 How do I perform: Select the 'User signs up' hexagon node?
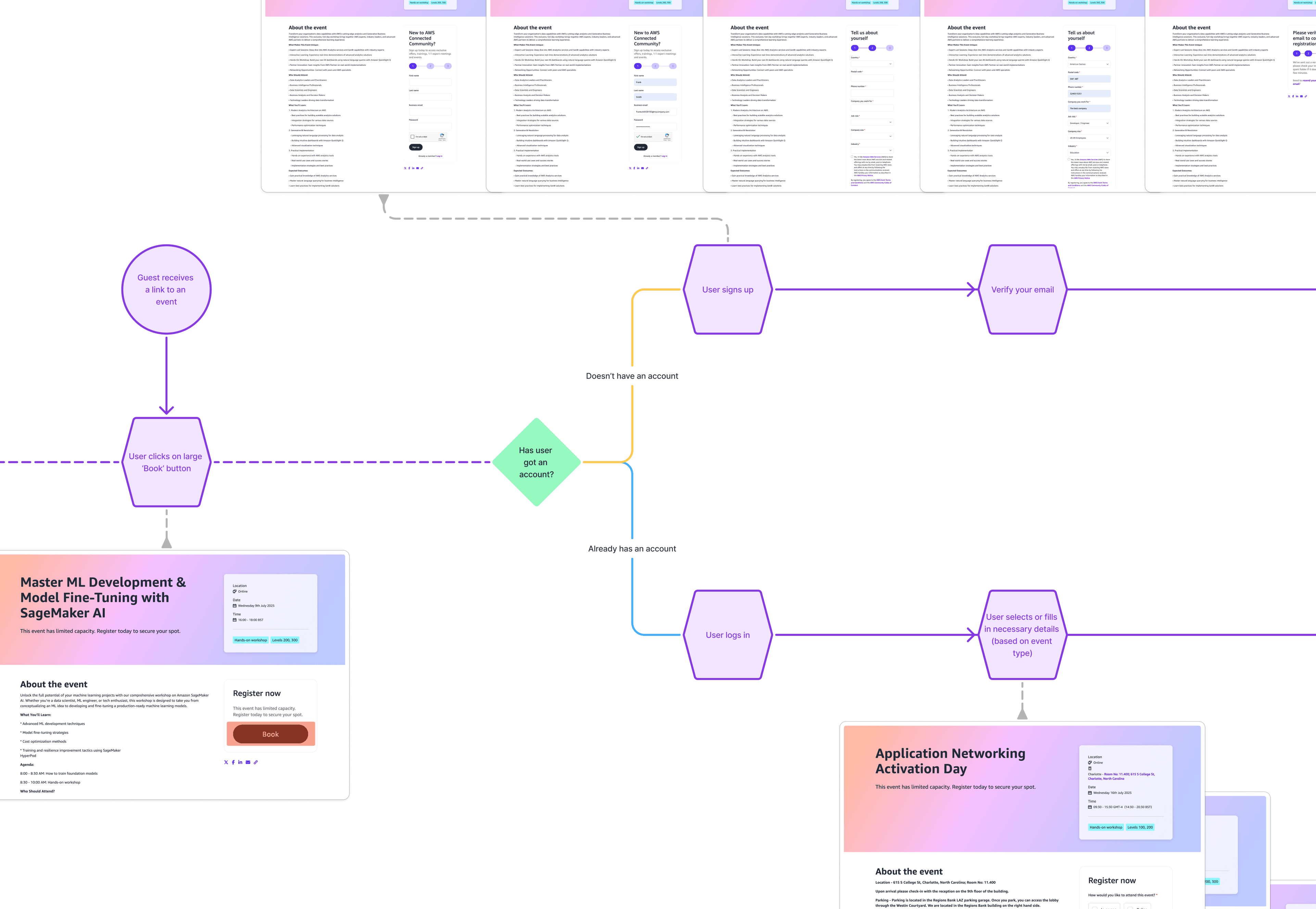pyautogui.click(x=727, y=290)
